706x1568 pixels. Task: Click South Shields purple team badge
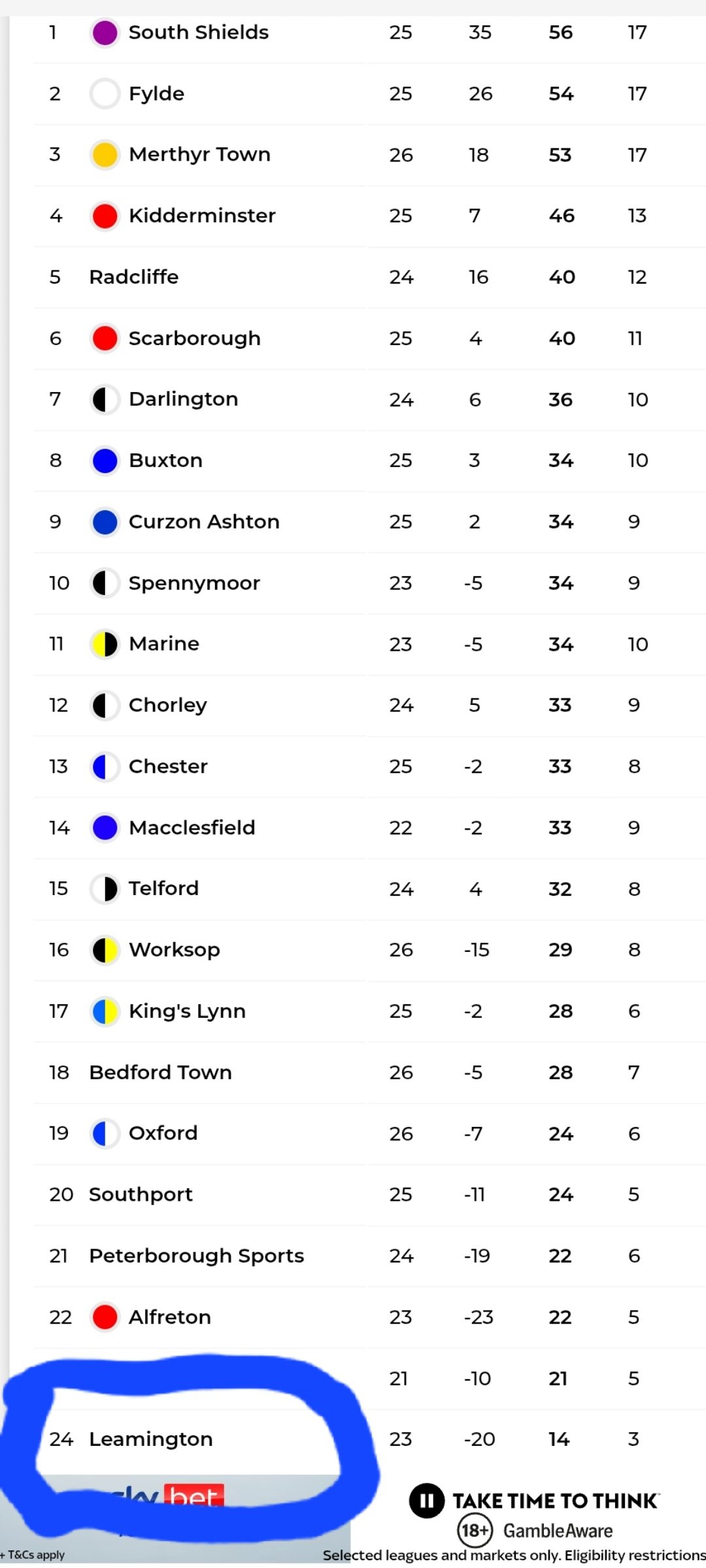(x=105, y=33)
